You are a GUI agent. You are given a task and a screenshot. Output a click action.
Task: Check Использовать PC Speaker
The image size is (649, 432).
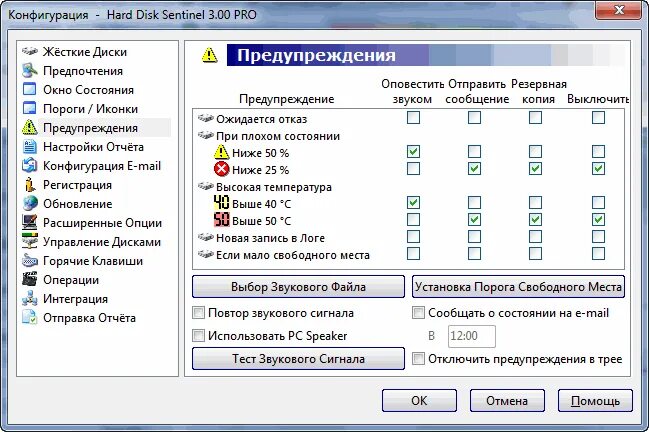(x=199, y=336)
